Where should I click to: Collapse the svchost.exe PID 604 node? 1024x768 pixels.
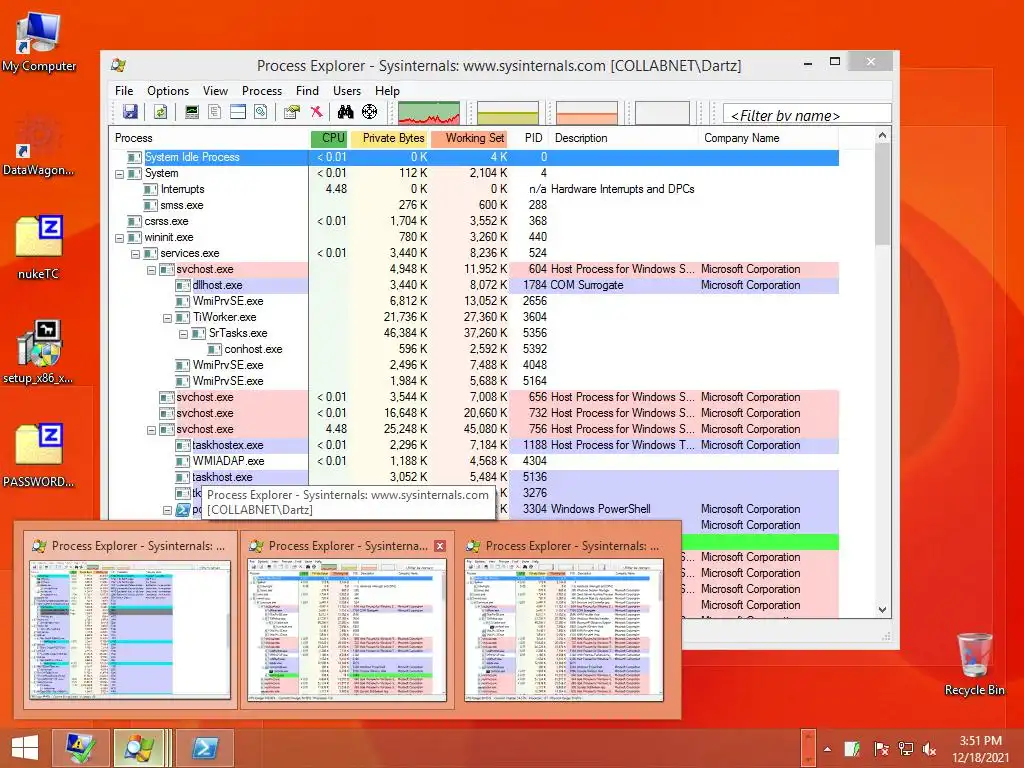pyautogui.click(x=151, y=270)
